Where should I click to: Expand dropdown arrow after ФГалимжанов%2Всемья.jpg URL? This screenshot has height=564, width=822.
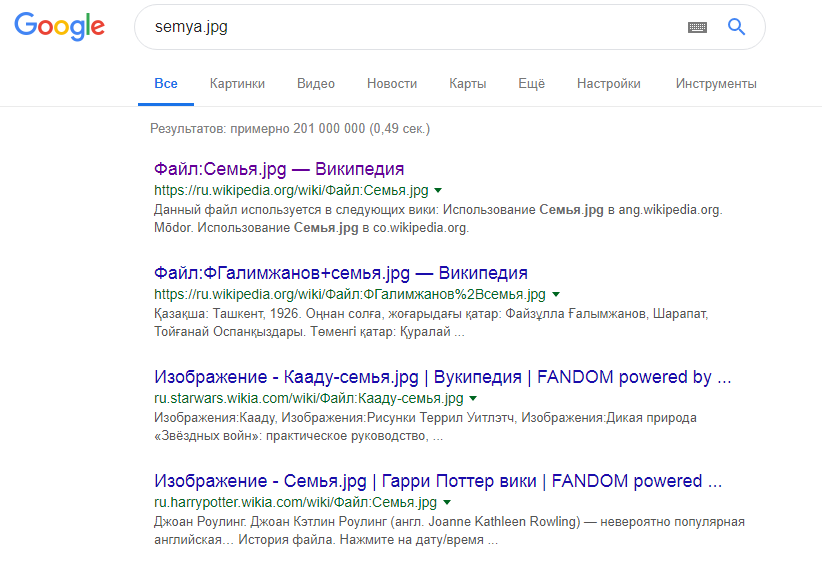coord(556,295)
